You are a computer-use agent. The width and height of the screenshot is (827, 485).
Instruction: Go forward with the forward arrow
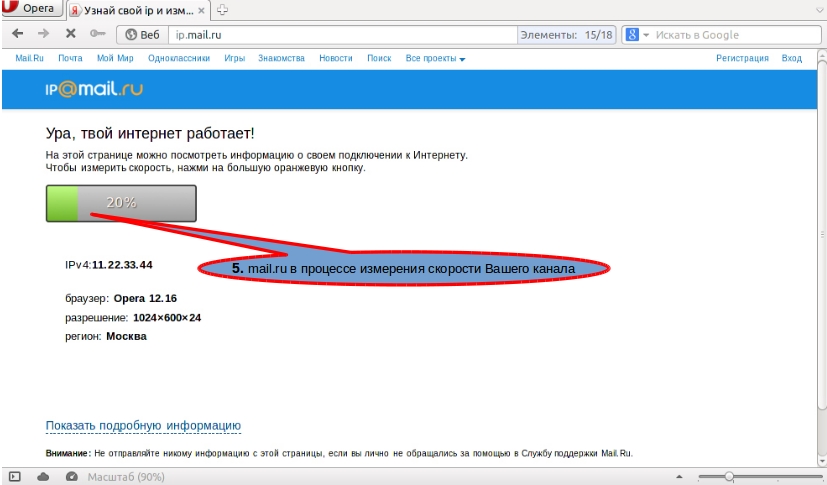(43, 34)
